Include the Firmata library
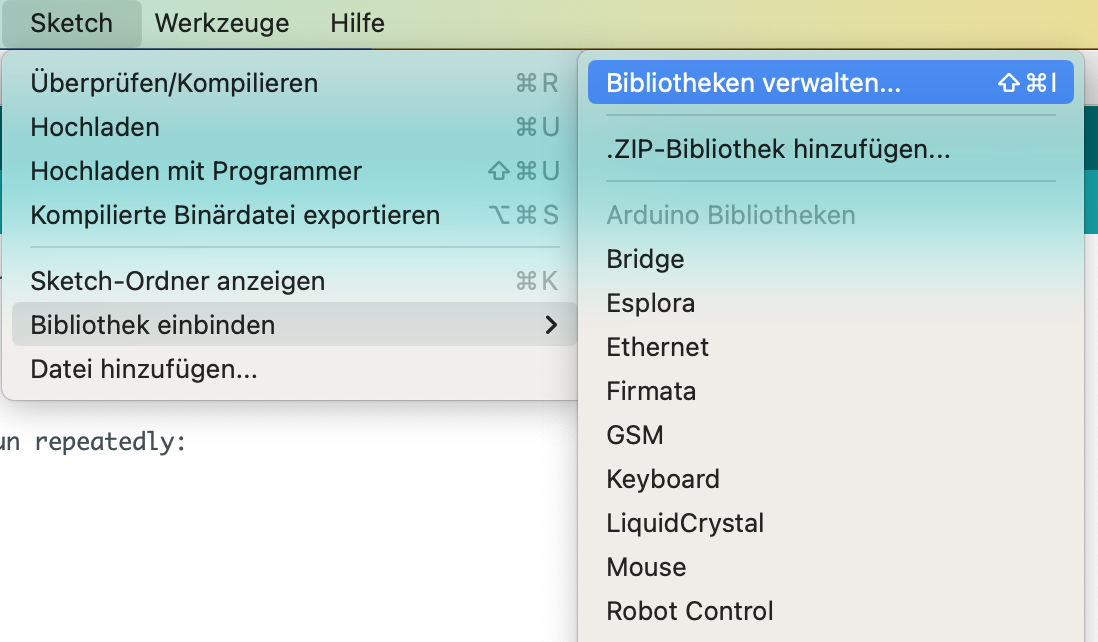 pyautogui.click(x=651, y=391)
